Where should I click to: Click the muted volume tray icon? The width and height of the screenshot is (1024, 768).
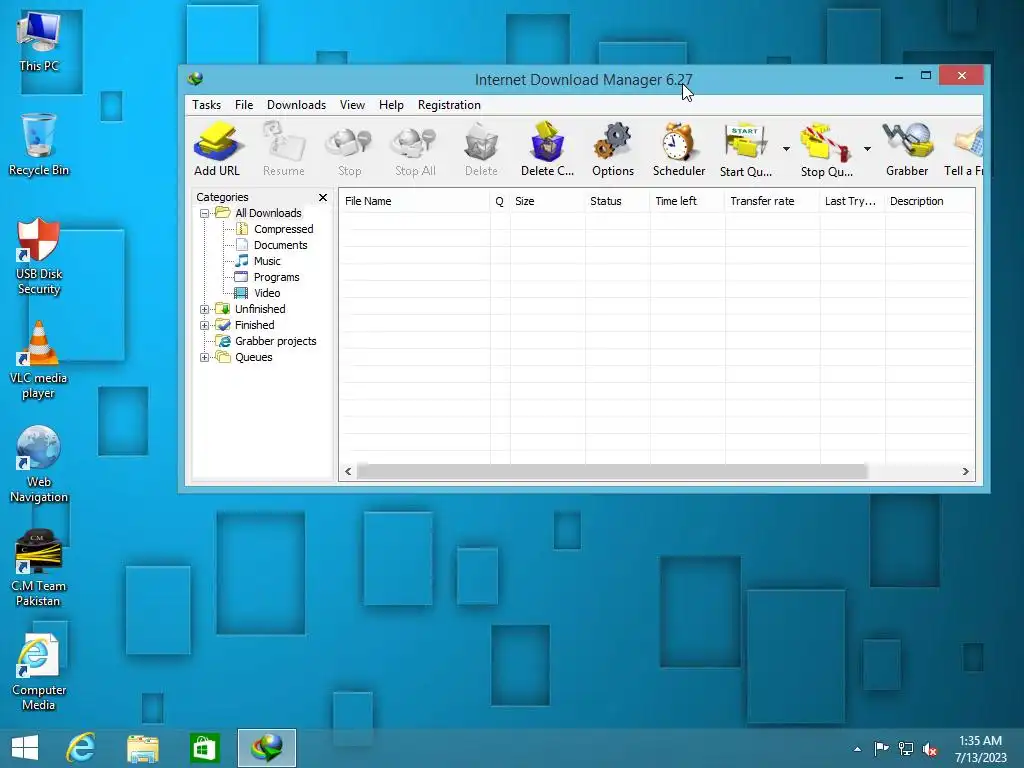[930, 750]
